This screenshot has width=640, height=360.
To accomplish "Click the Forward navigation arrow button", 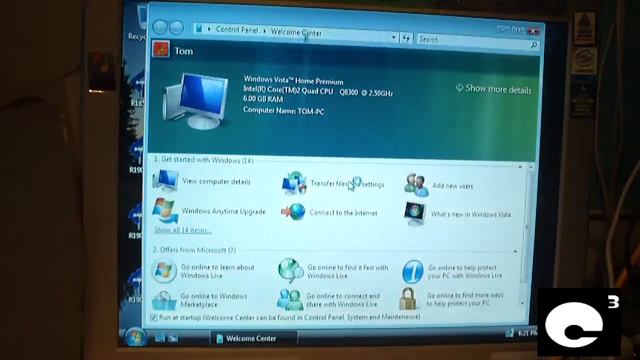I will tap(176, 28).
